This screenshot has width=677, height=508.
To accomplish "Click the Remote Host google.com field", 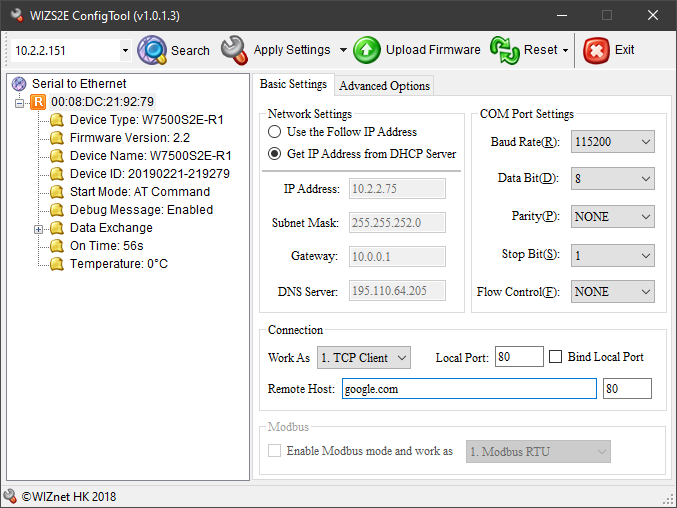I will pos(469,388).
